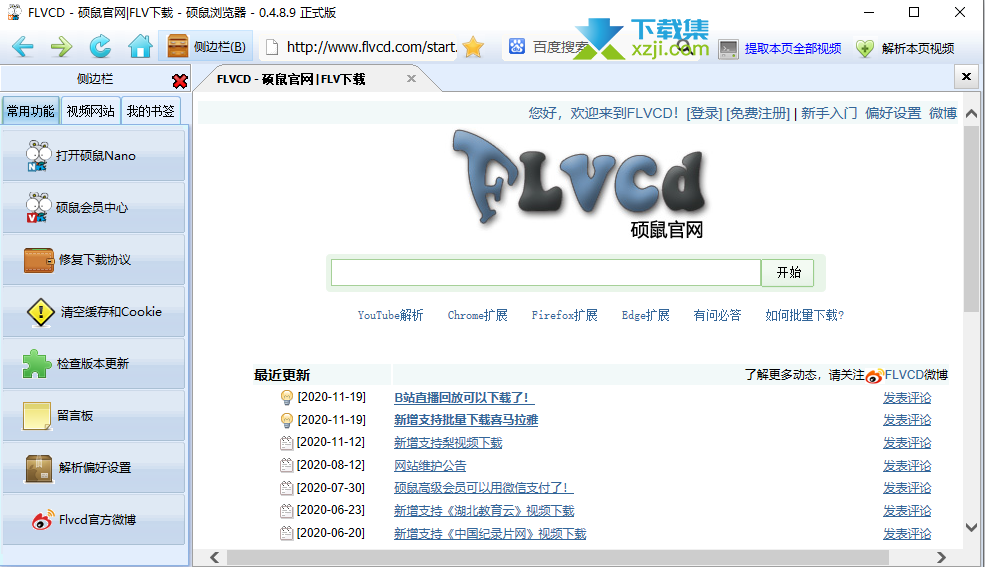
Task: Click lightbulb icon beside B站直播回放 entry
Action: pos(286,397)
